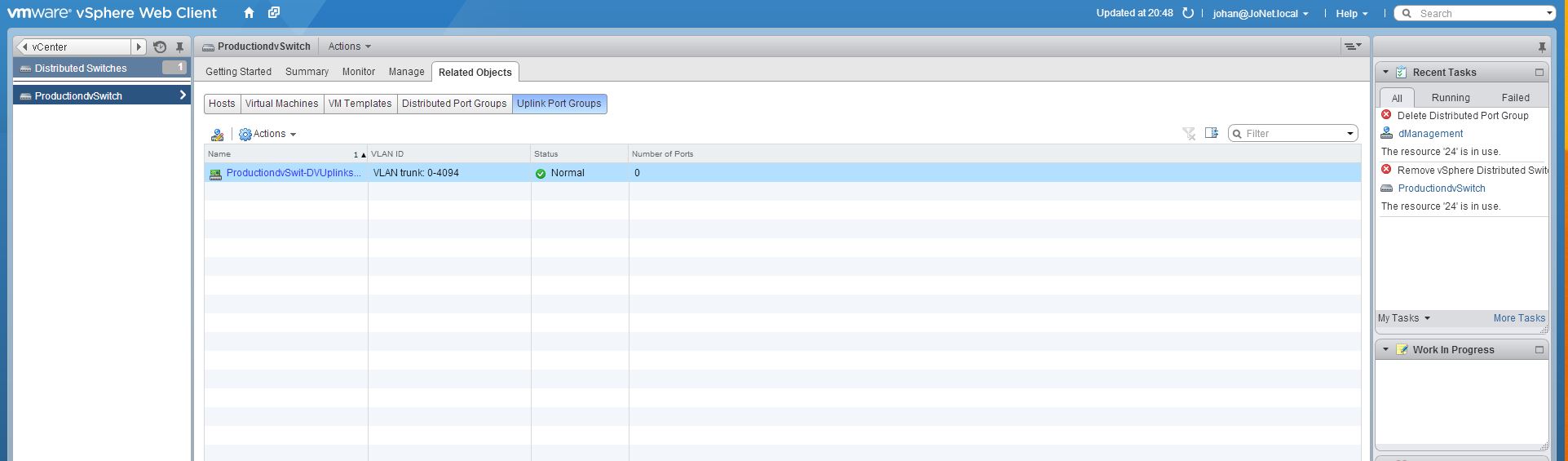Click the Work In Progress notepad icon
Viewport: 1568px width, 461px height.
pos(1402,350)
